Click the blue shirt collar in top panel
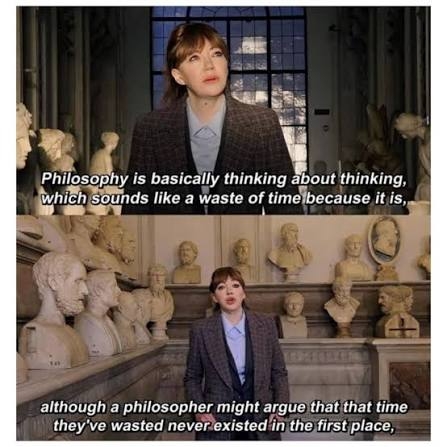Image resolution: width=447 pixels, height=447 pixels. [x=203, y=131]
